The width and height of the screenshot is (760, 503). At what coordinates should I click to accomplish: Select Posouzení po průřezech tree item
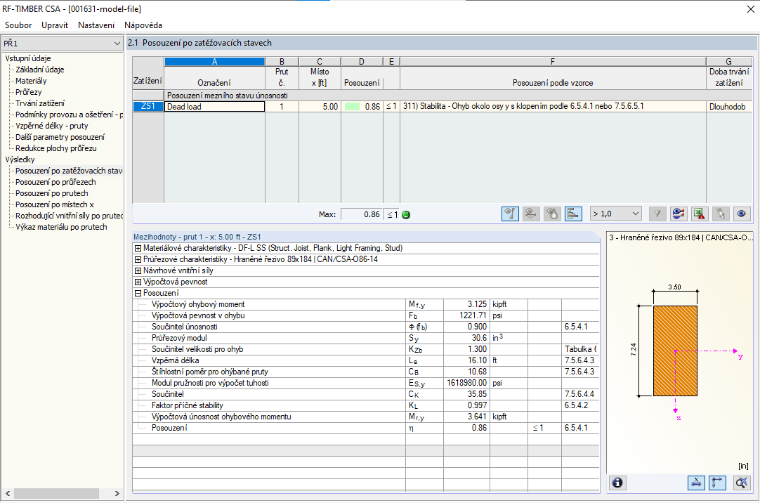coord(56,182)
